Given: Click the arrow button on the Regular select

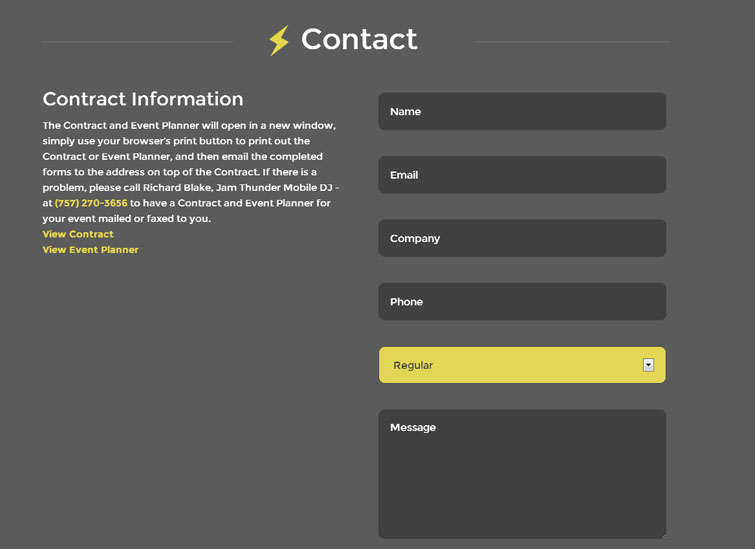Looking at the screenshot, I should (x=648, y=365).
